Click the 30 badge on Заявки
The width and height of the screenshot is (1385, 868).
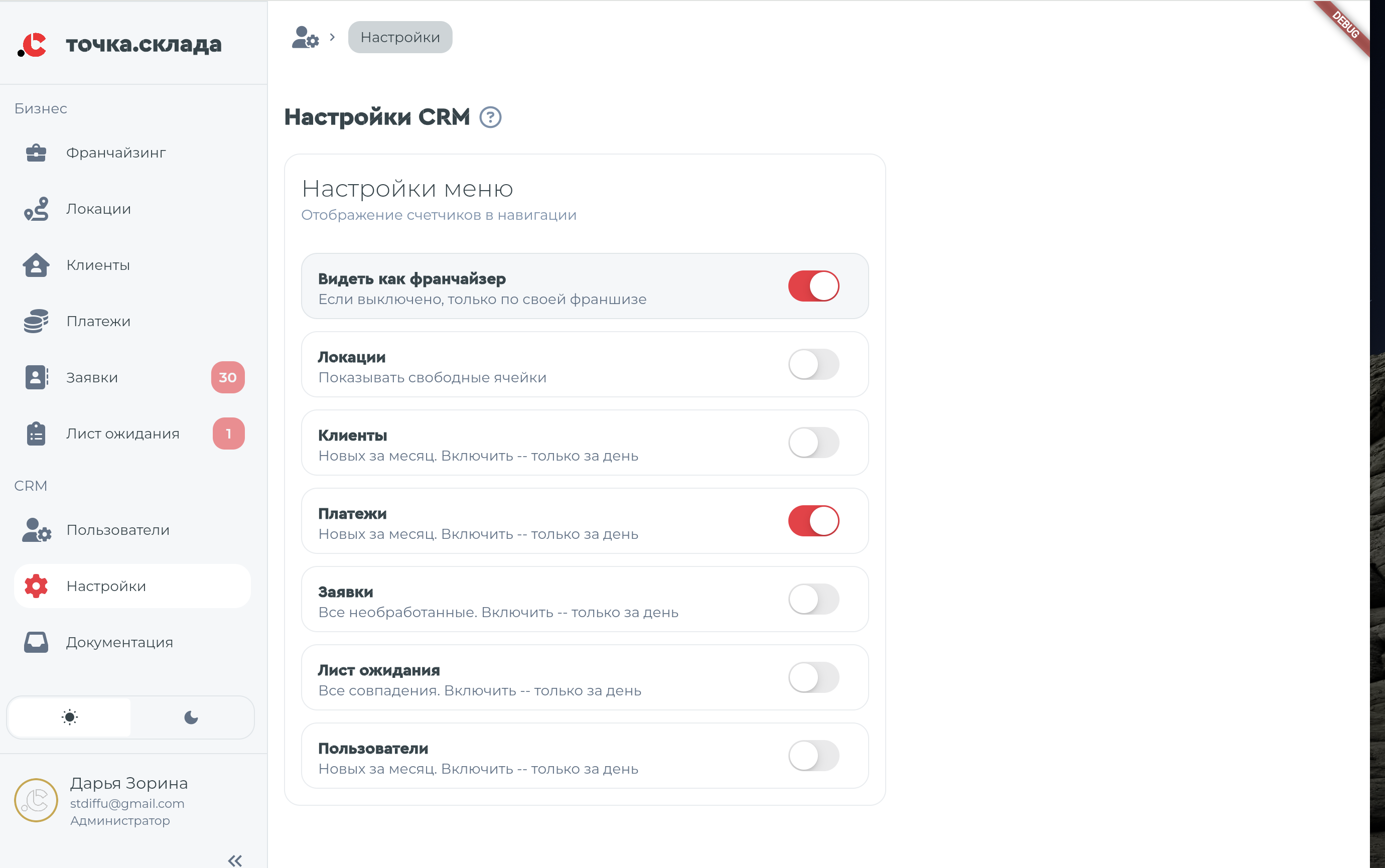click(x=228, y=377)
